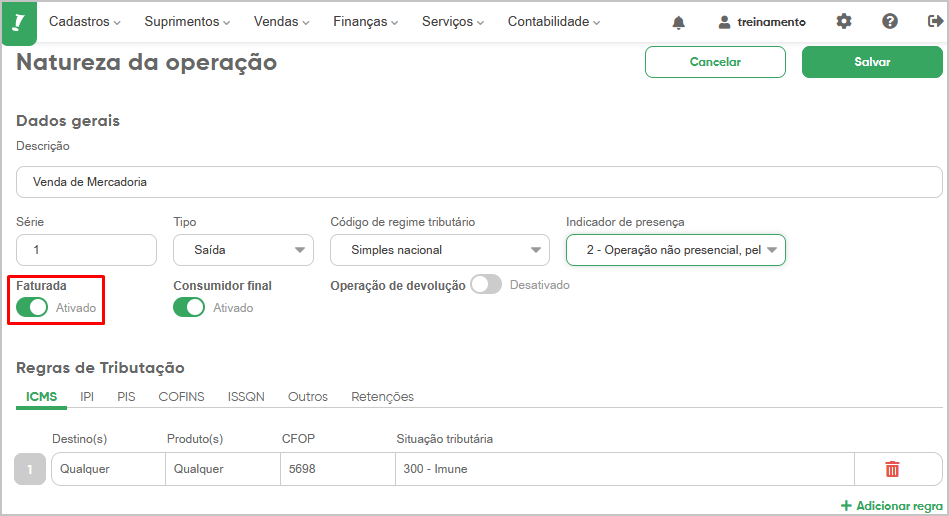The height and width of the screenshot is (516, 949).
Task: Click Adicionar regra link
Action: point(892,506)
